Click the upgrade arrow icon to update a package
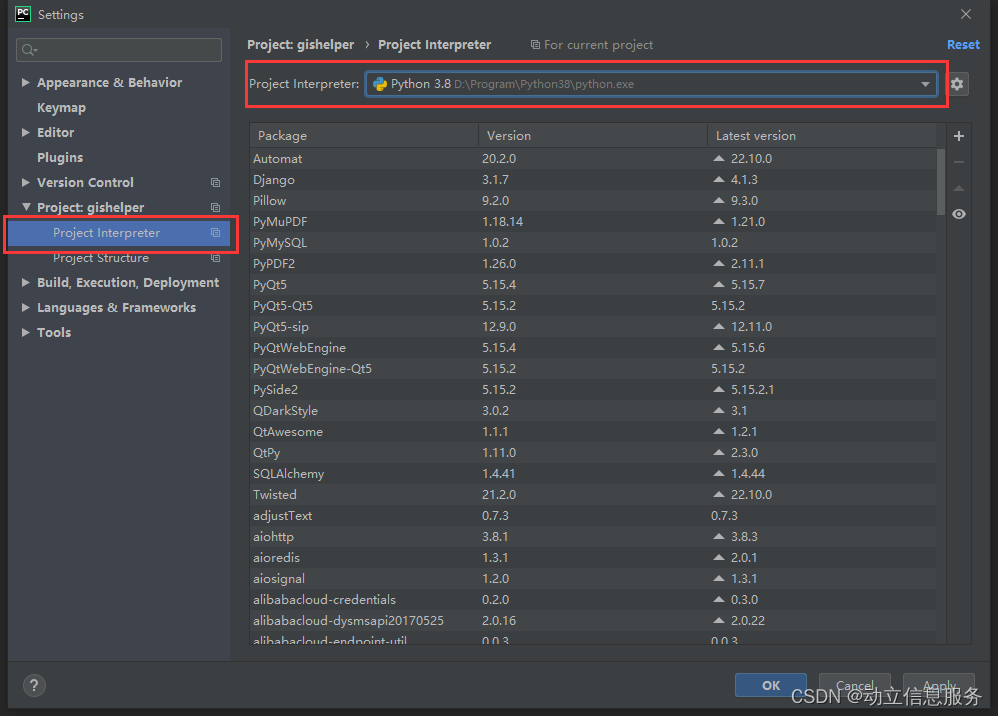Screen dimensions: 998x716 pyautogui.click(x=959, y=187)
